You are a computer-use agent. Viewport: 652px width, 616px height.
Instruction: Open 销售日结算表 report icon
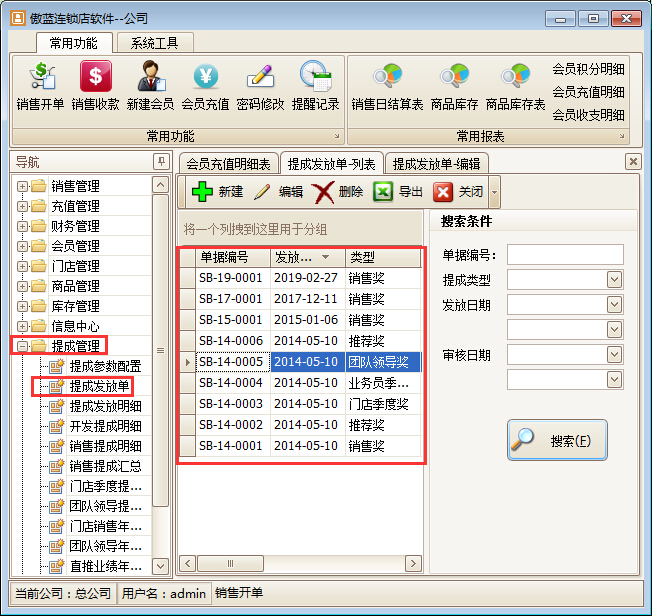tap(387, 85)
